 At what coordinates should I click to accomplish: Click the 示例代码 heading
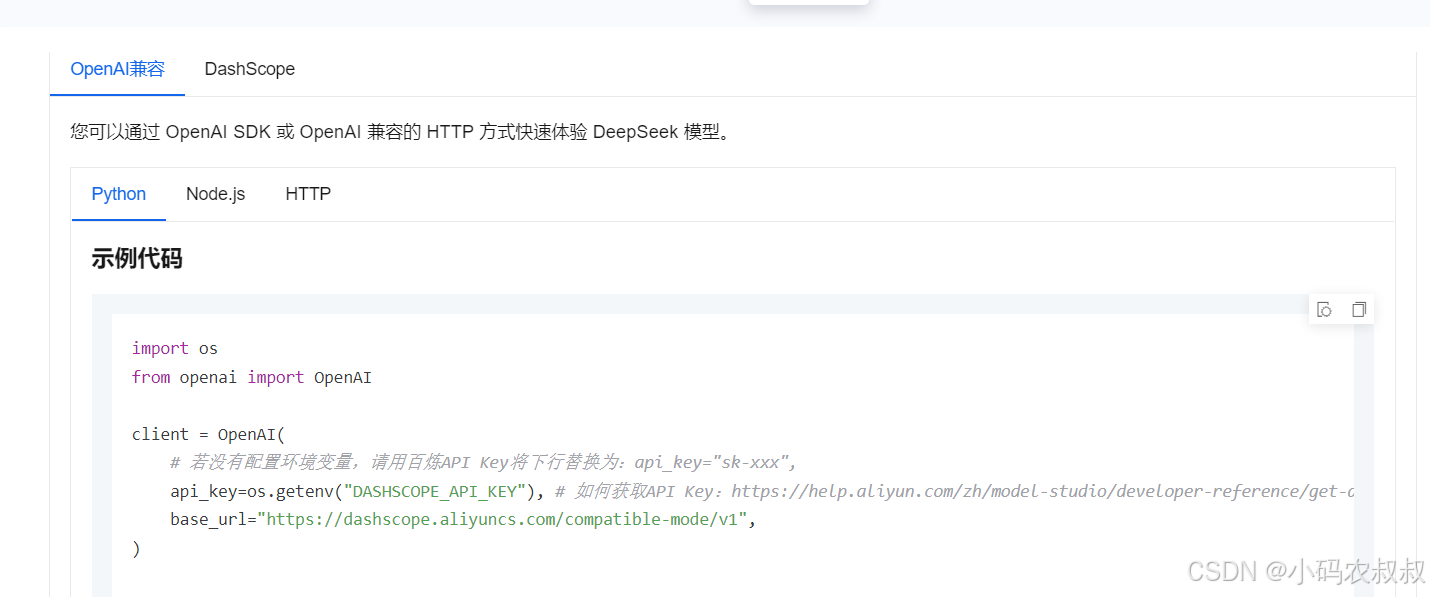(137, 259)
